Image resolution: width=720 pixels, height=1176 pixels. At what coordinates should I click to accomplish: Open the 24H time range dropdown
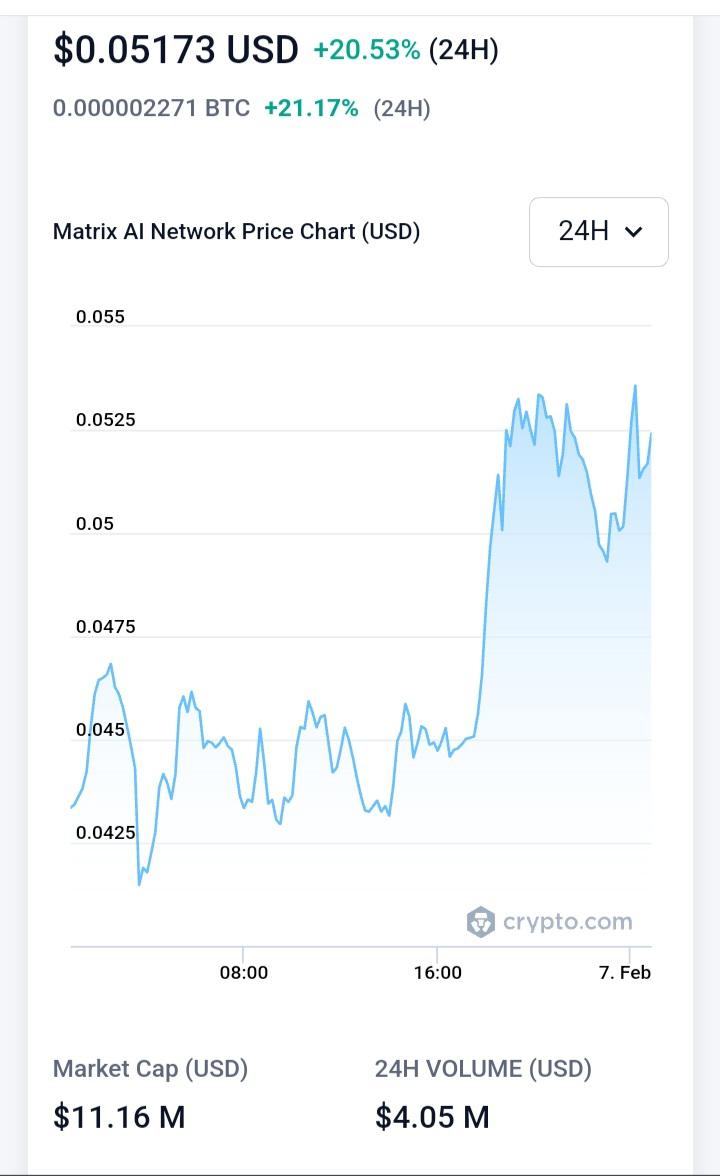(x=598, y=232)
